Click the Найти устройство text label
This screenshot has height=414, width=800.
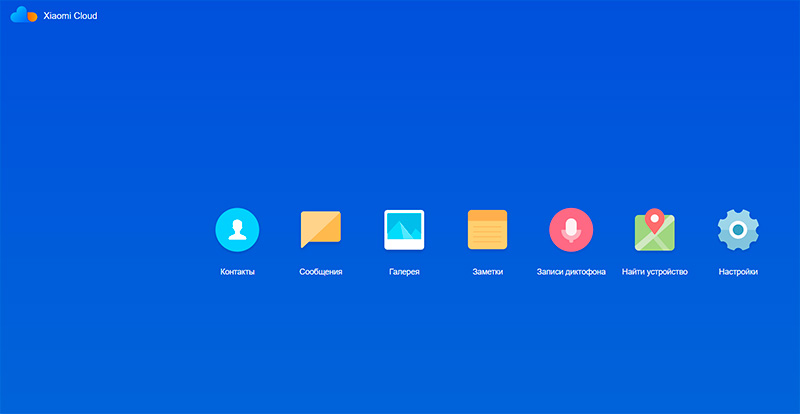pyautogui.click(x=654, y=272)
